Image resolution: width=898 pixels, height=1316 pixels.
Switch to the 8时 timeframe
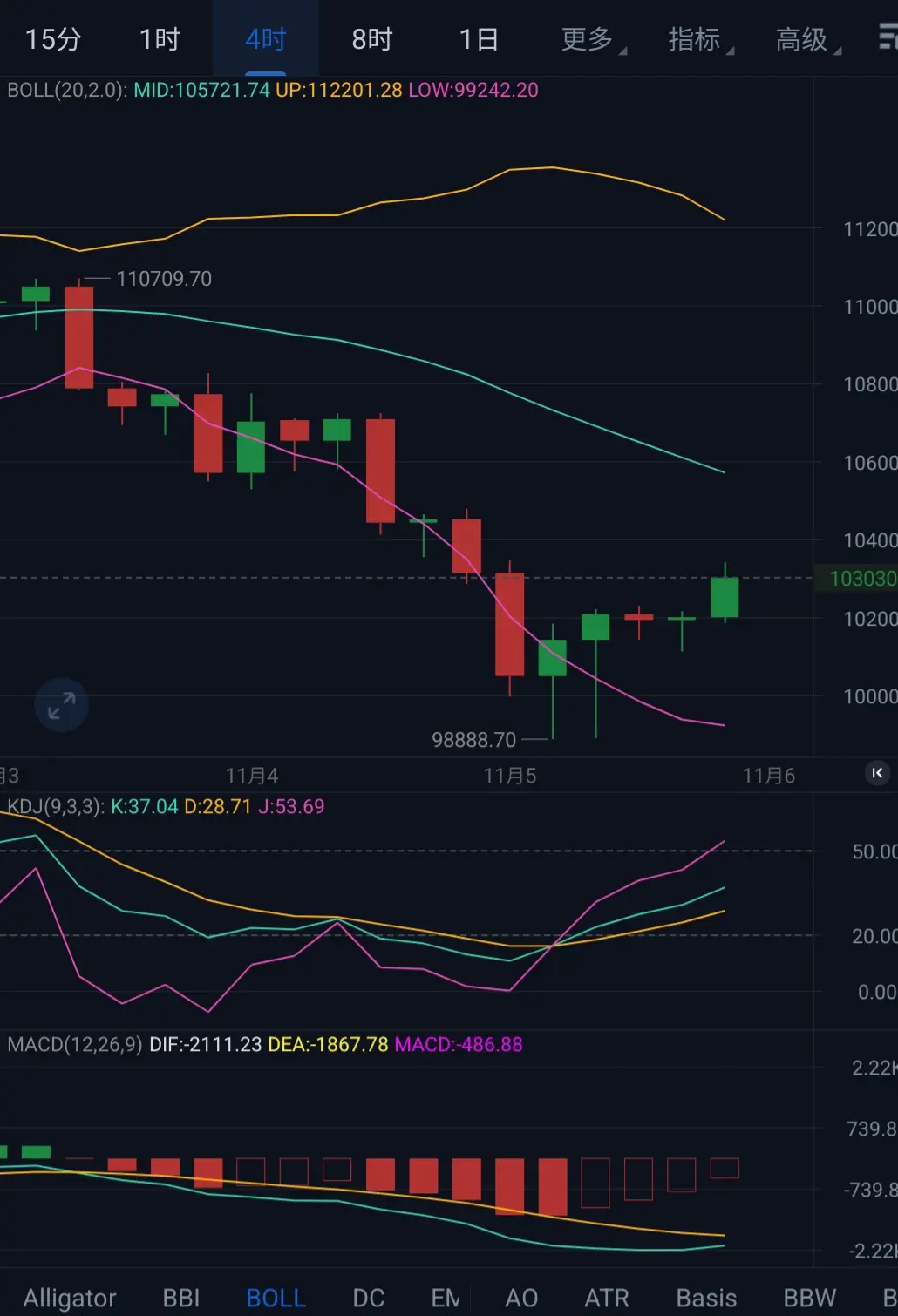pyautogui.click(x=372, y=39)
